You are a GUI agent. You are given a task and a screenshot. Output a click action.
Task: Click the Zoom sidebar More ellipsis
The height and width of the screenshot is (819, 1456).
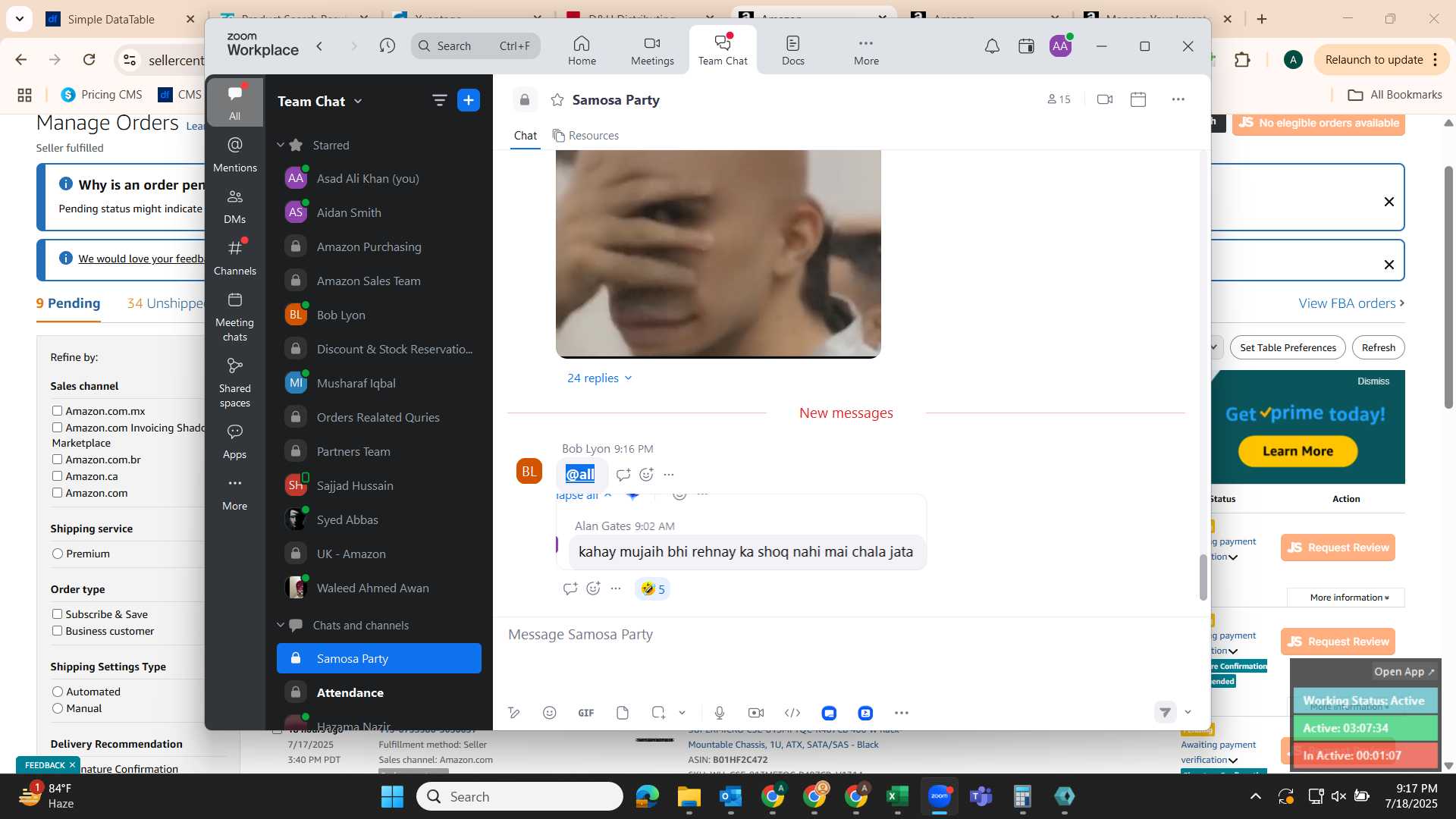[234, 493]
